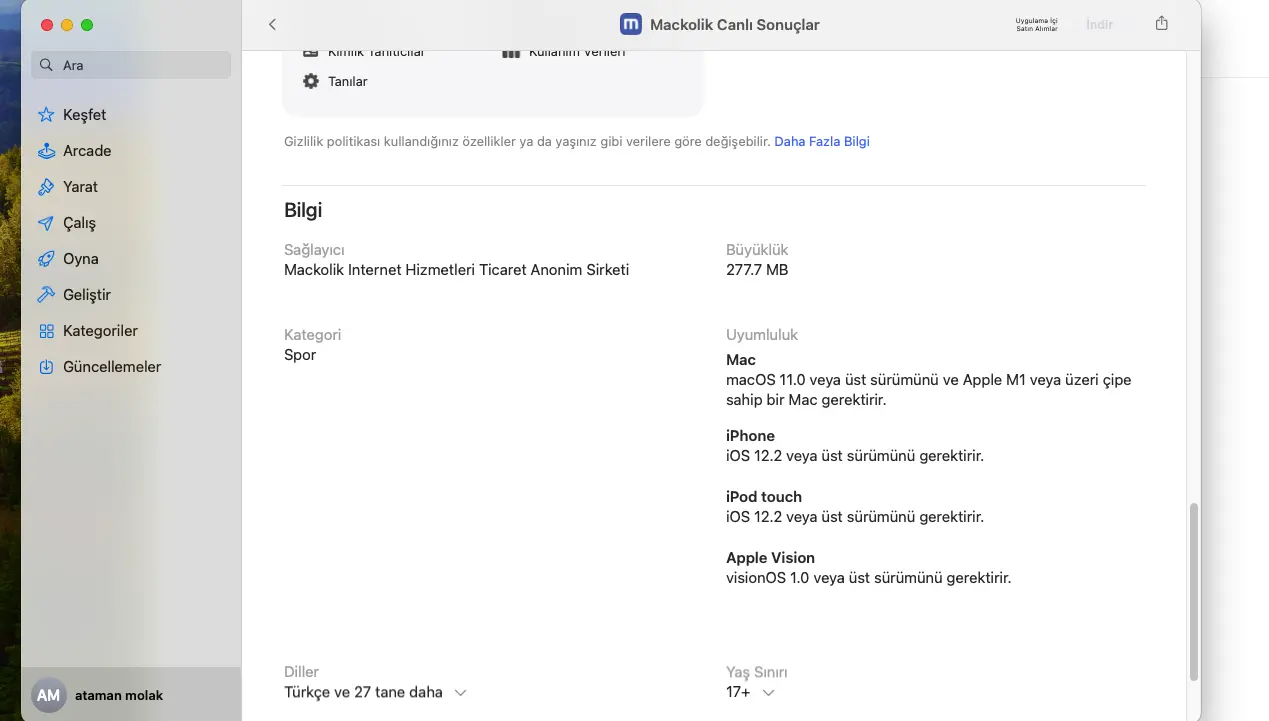This screenshot has width=1269, height=721.
Task: Open the Oyna section
Action: [x=131, y=259]
